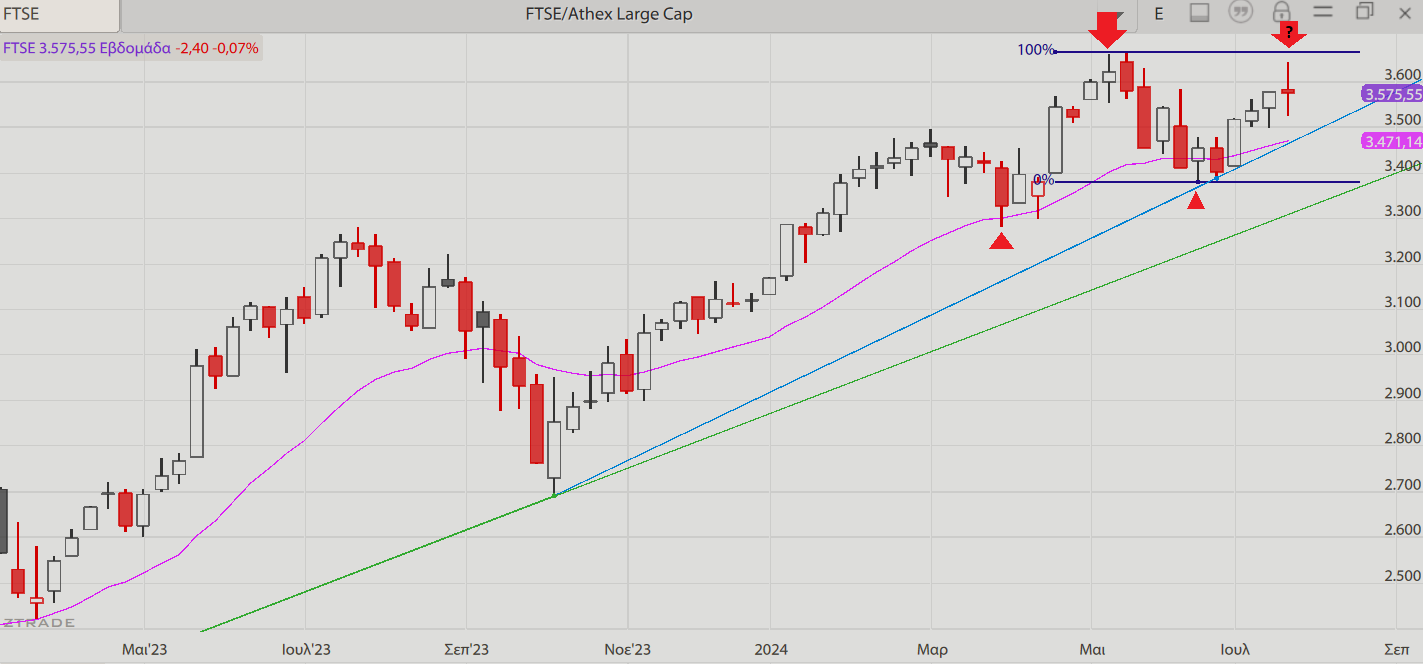Click the 2.800 price axis label
The image size is (1423, 664).
pyautogui.click(x=1403, y=438)
